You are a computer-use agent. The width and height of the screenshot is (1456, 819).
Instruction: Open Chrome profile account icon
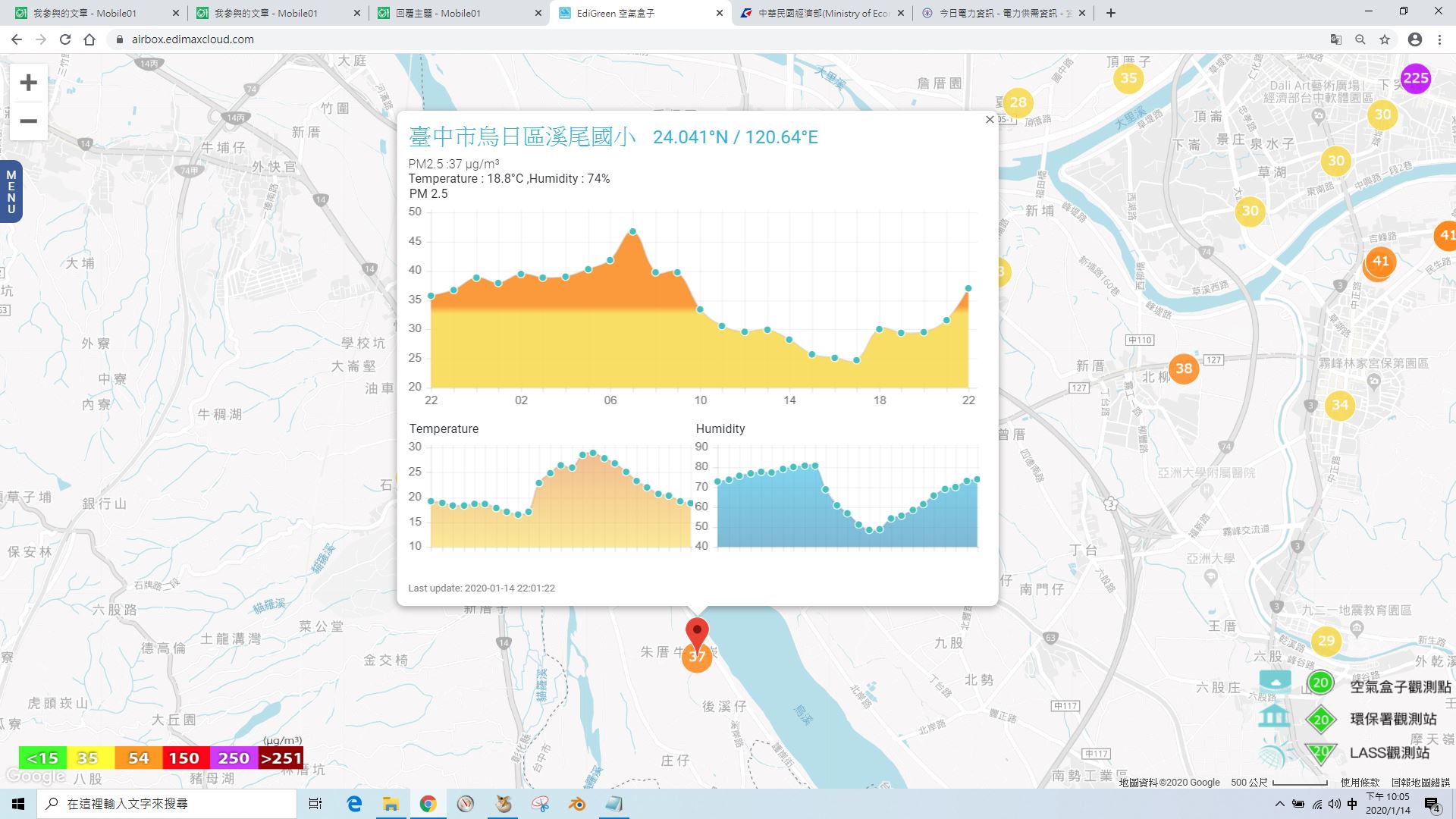(x=1415, y=39)
